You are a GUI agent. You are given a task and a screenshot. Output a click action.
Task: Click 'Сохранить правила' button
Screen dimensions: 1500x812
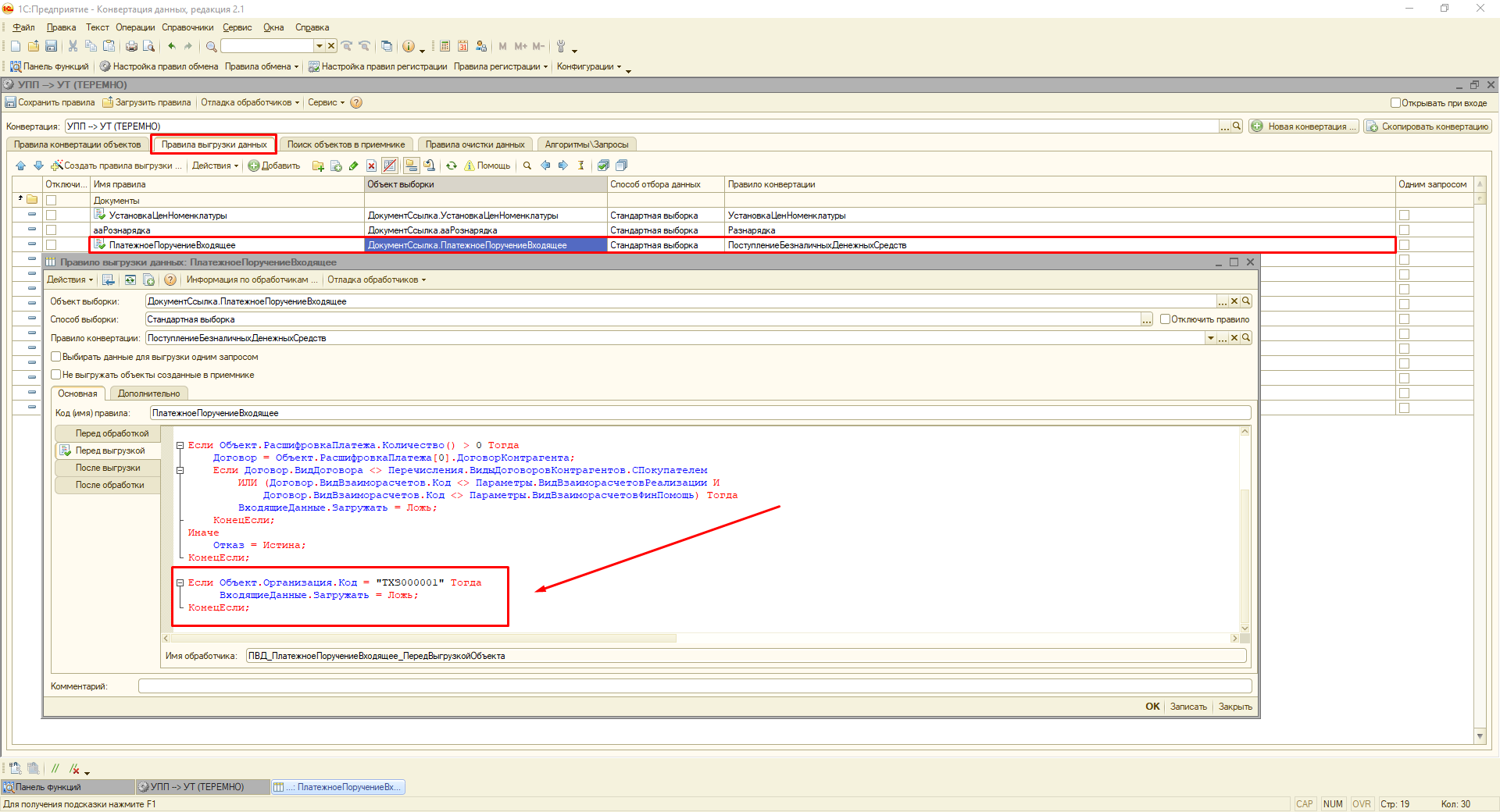click(50, 102)
